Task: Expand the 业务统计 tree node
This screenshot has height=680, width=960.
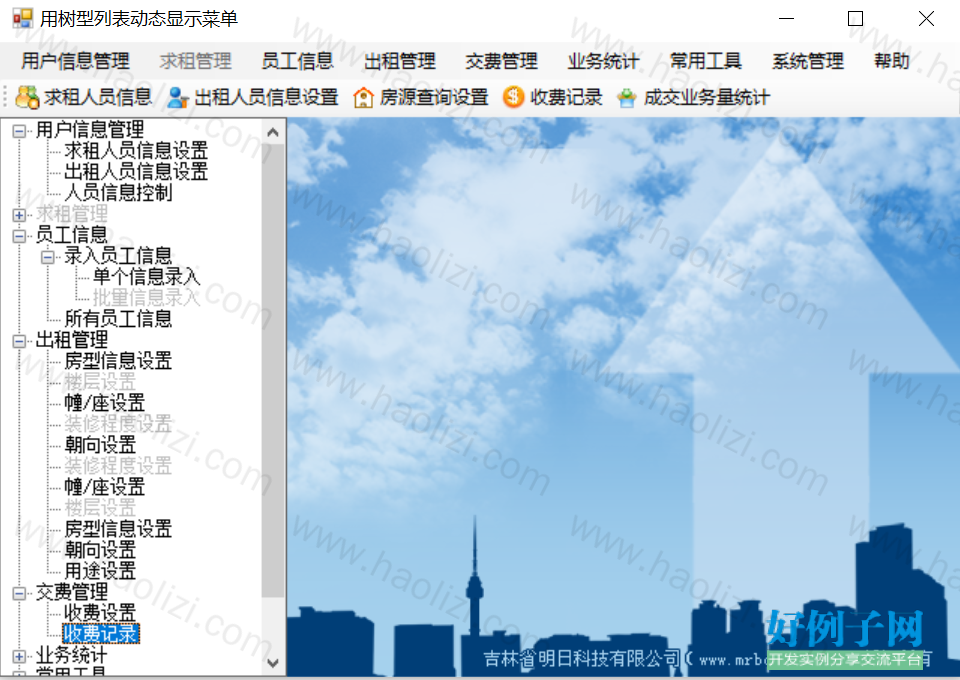Action: (x=19, y=656)
